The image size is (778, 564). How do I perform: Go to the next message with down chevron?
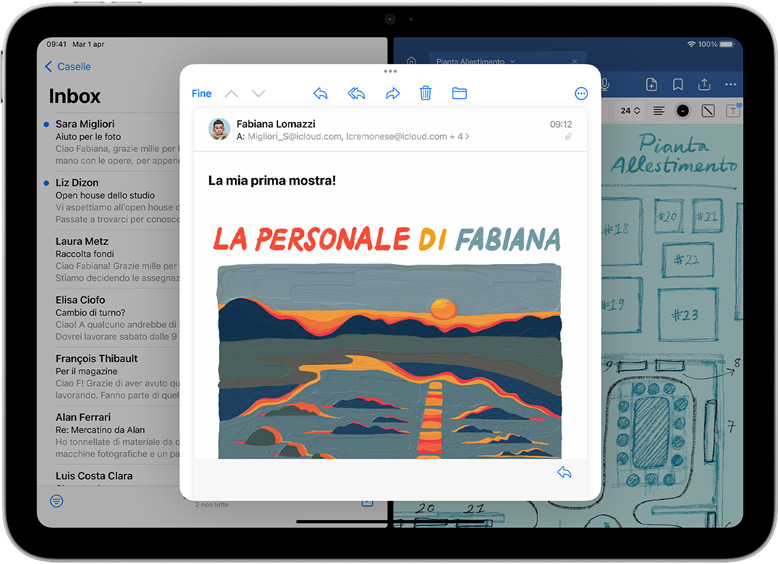coord(259,93)
